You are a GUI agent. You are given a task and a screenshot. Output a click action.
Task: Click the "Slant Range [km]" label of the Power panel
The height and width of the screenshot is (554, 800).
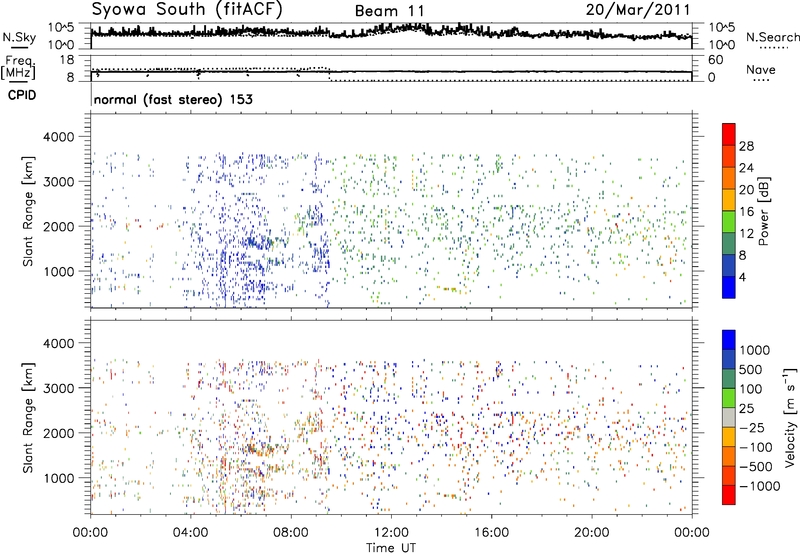click(x=28, y=211)
